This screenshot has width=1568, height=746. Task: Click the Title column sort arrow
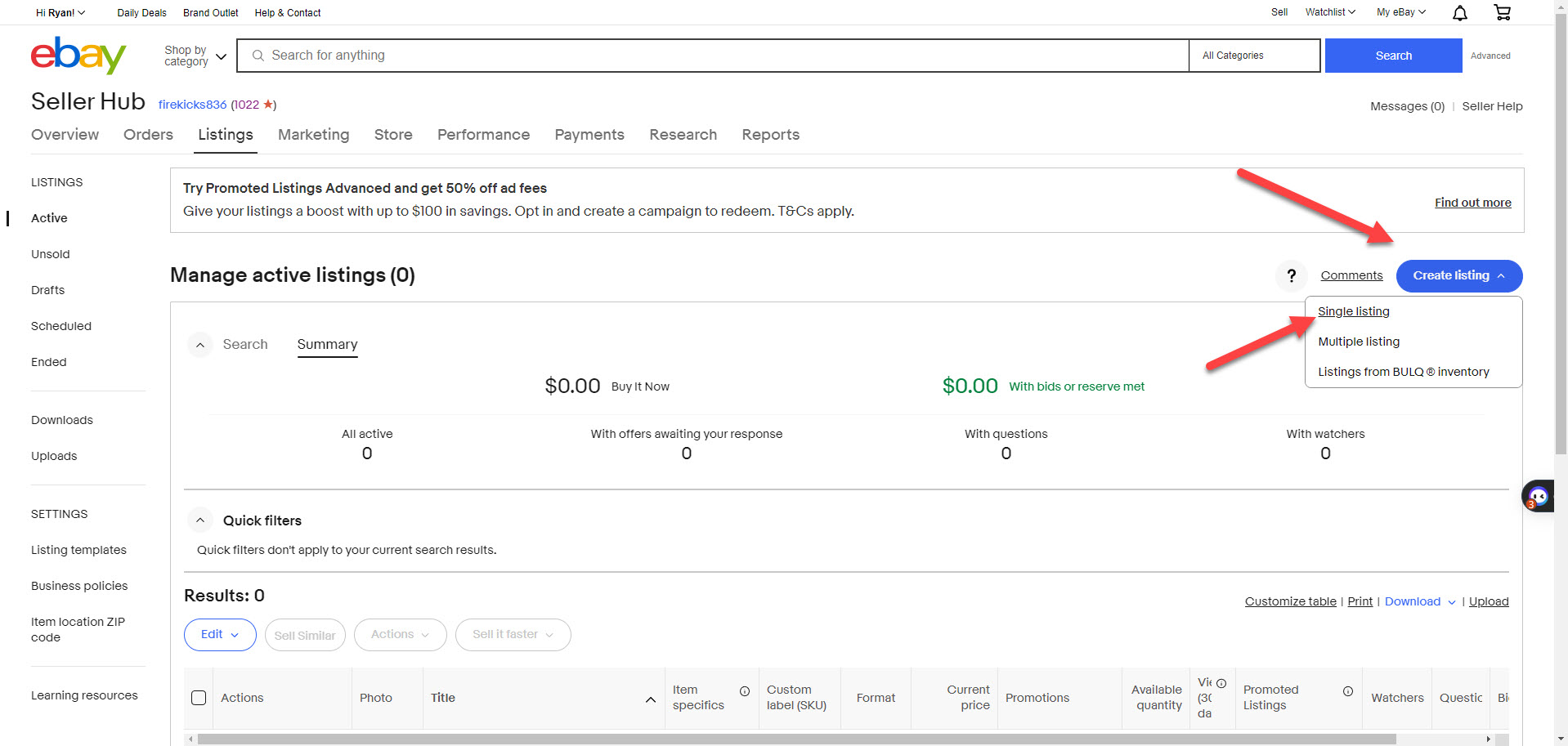click(651, 699)
